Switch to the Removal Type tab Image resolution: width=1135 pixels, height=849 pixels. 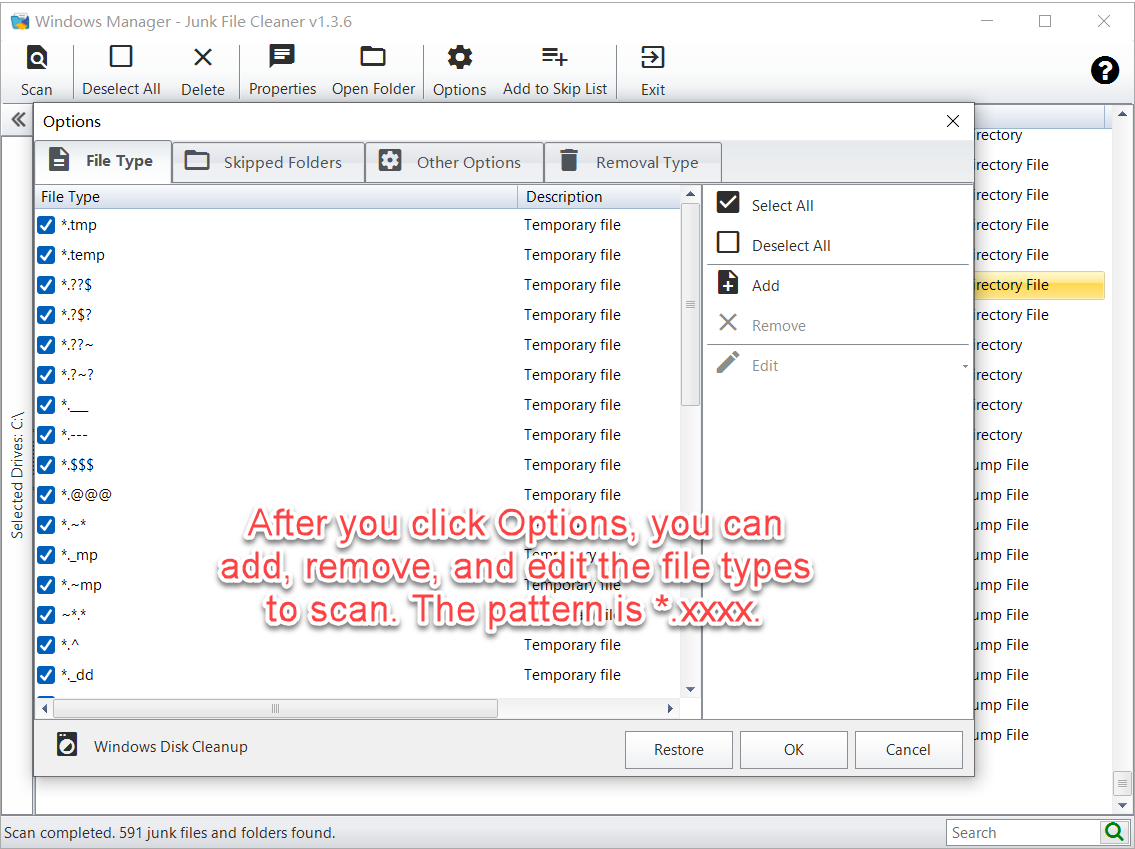(633, 162)
